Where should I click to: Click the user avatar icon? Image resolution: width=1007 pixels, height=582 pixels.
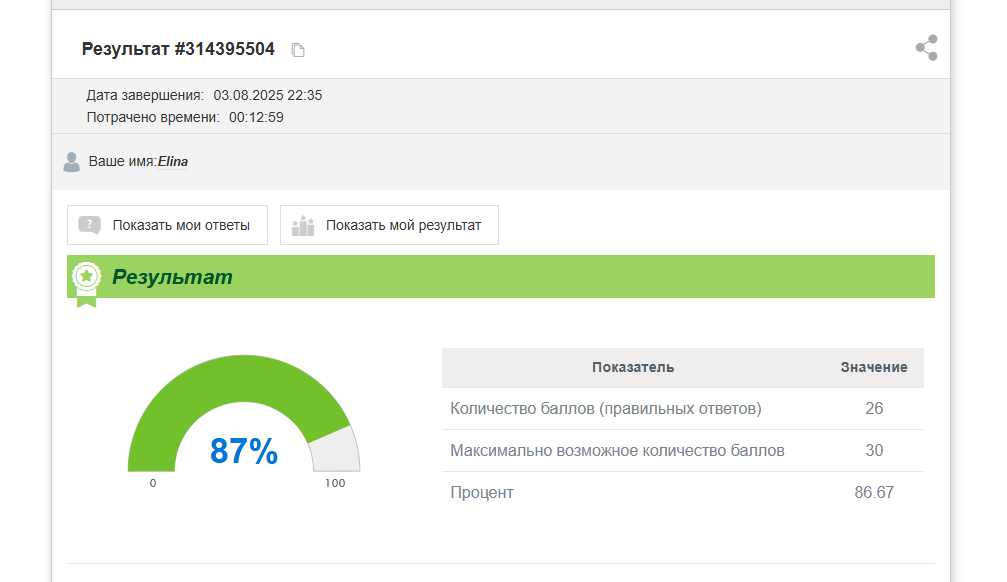click(72, 162)
